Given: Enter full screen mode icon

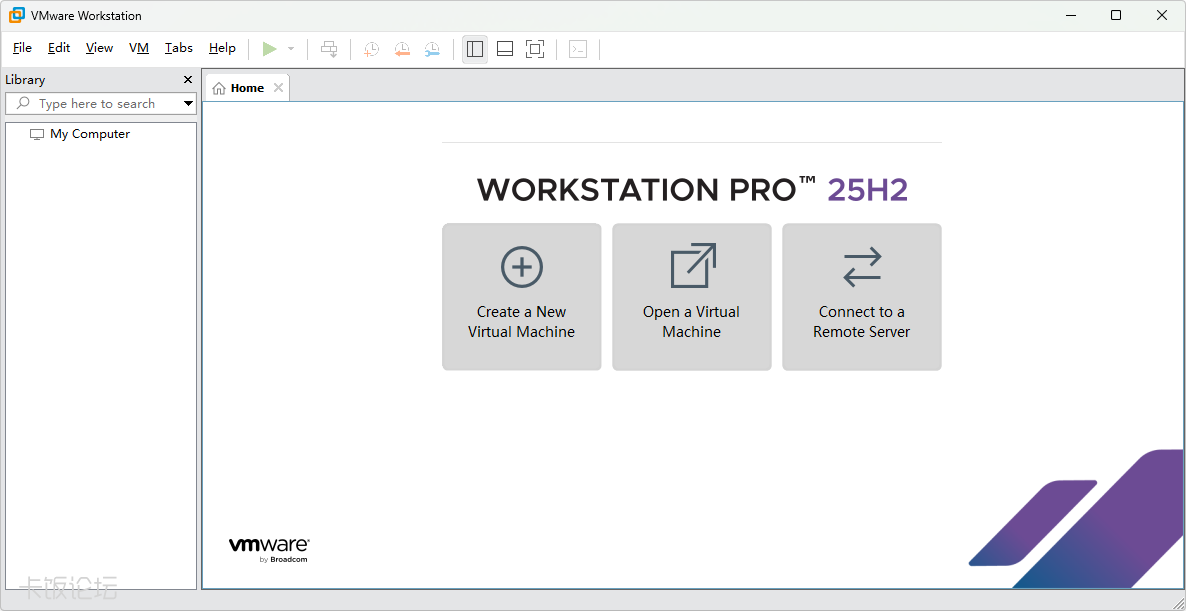Looking at the screenshot, I should click(535, 49).
